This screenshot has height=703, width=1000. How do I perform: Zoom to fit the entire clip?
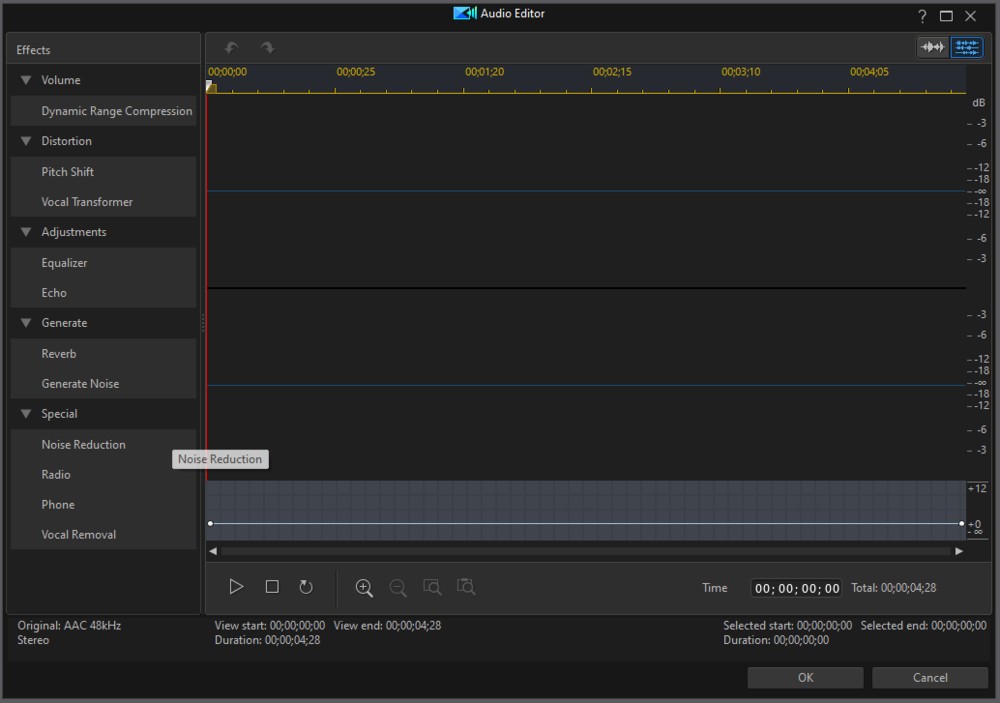click(465, 587)
